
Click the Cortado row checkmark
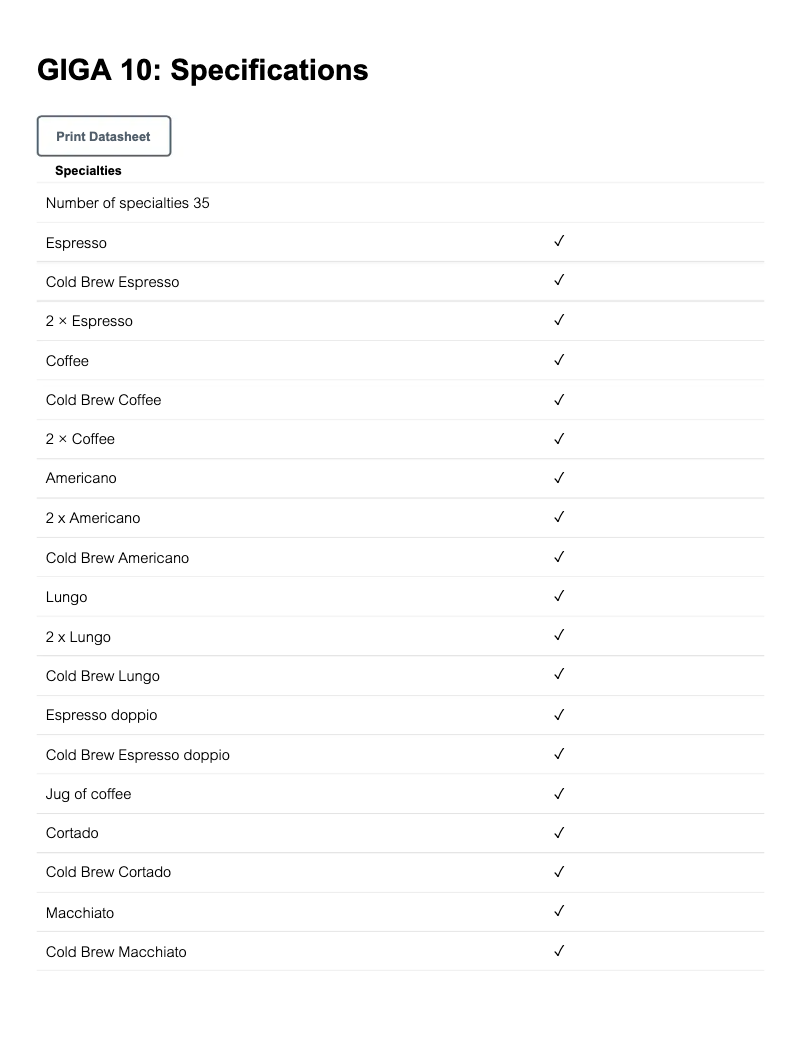click(559, 832)
